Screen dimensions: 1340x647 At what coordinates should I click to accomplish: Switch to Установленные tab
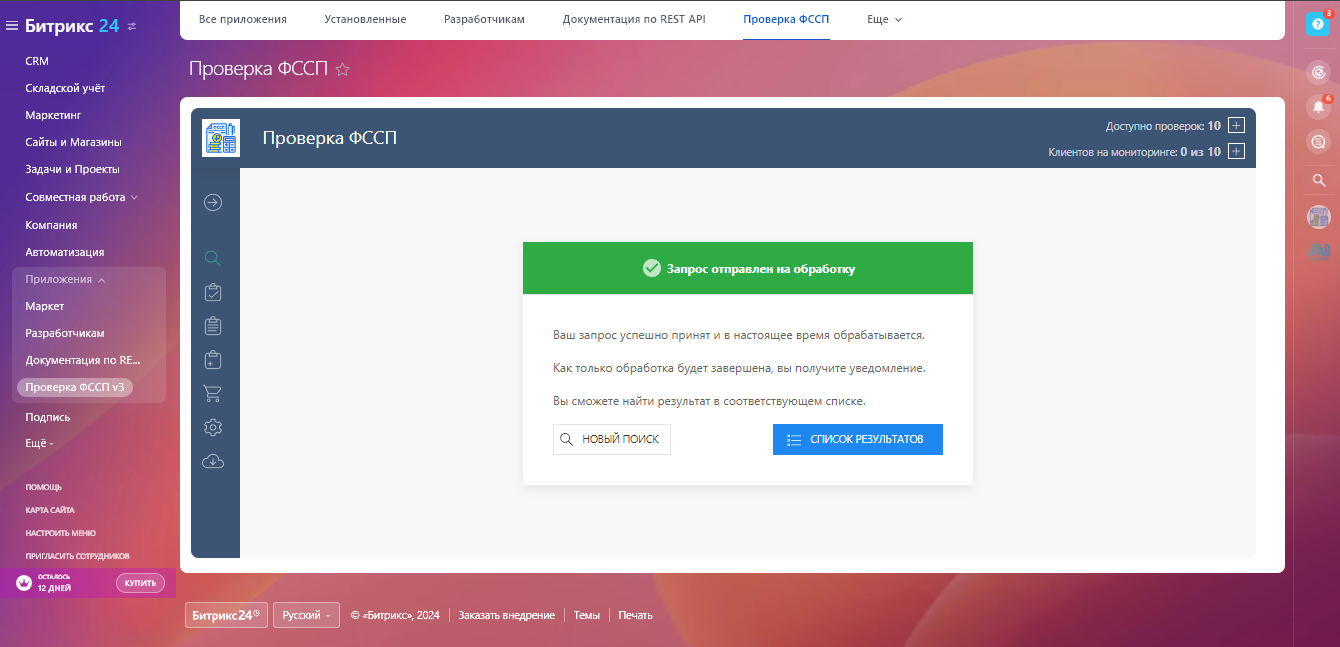tap(365, 19)
